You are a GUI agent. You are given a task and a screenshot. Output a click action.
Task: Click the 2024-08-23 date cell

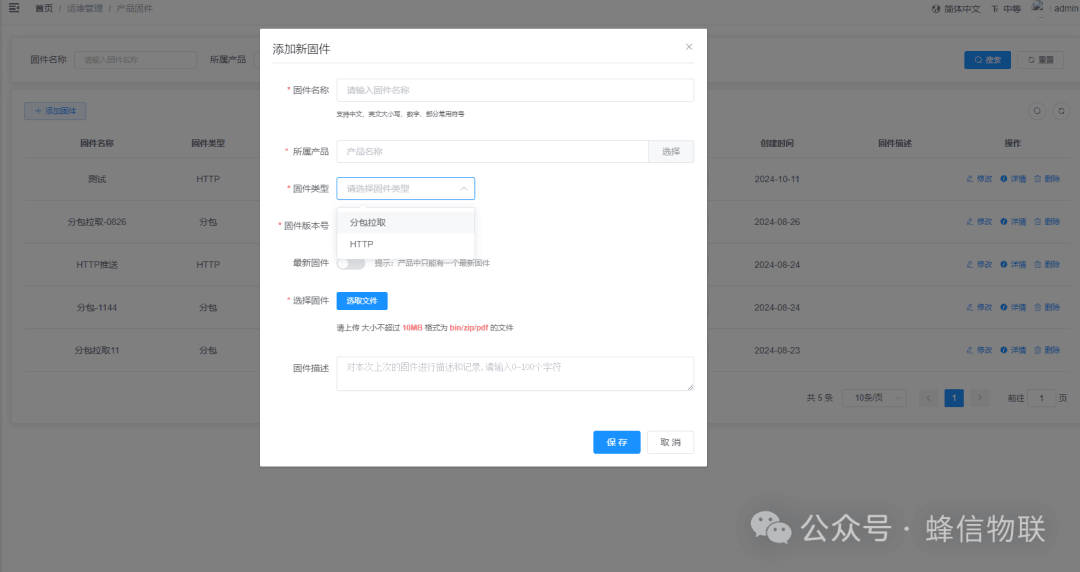point(777,350)
